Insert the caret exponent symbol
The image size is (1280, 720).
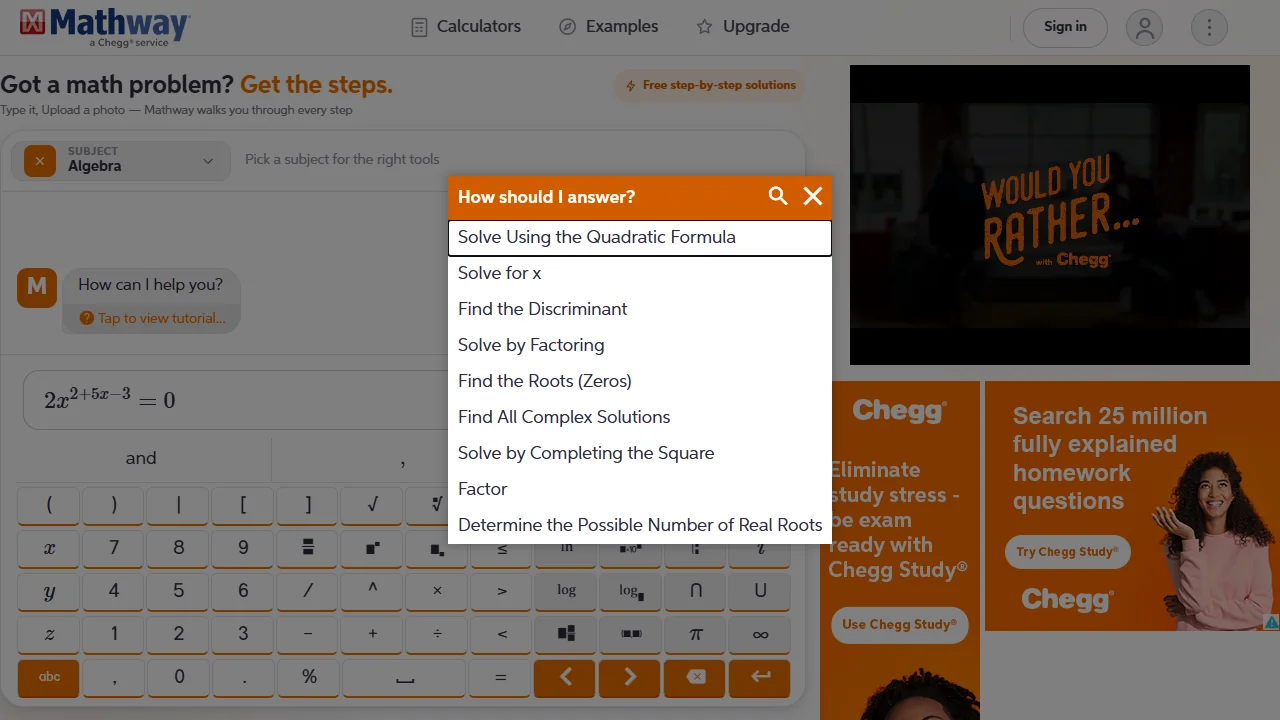click(372, 591)
